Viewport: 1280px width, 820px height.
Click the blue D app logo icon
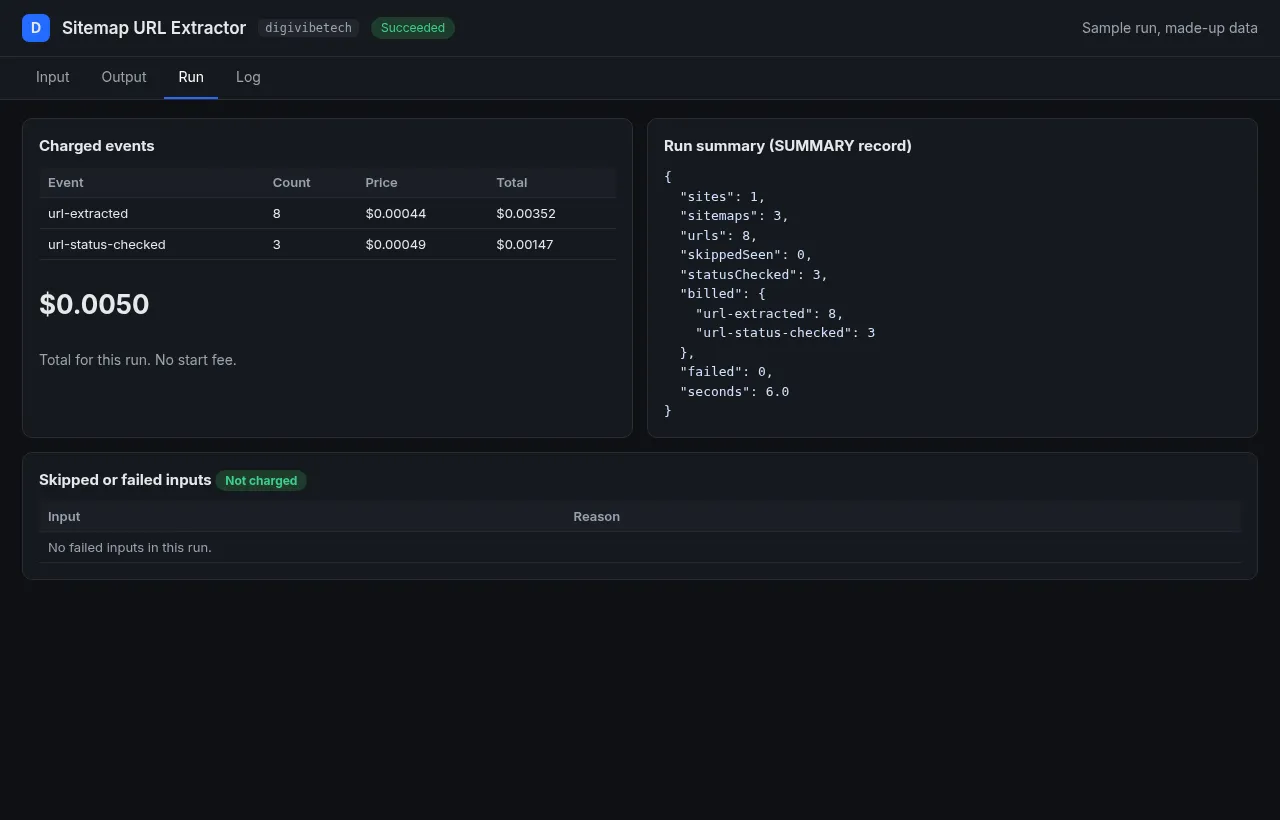coord(36,28)
